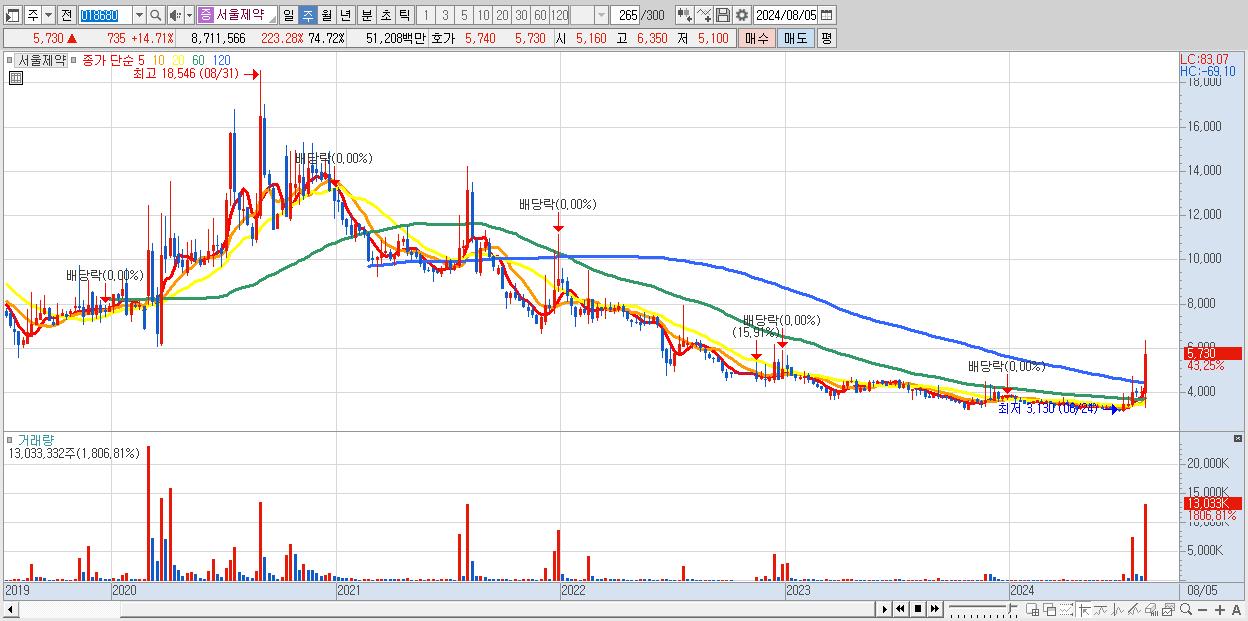Image resolution: width=1248 pixels, height=621 pixels.
Task: Click the chart layout icon at the toolbar's left end
Action: click(x=13, y=15)
